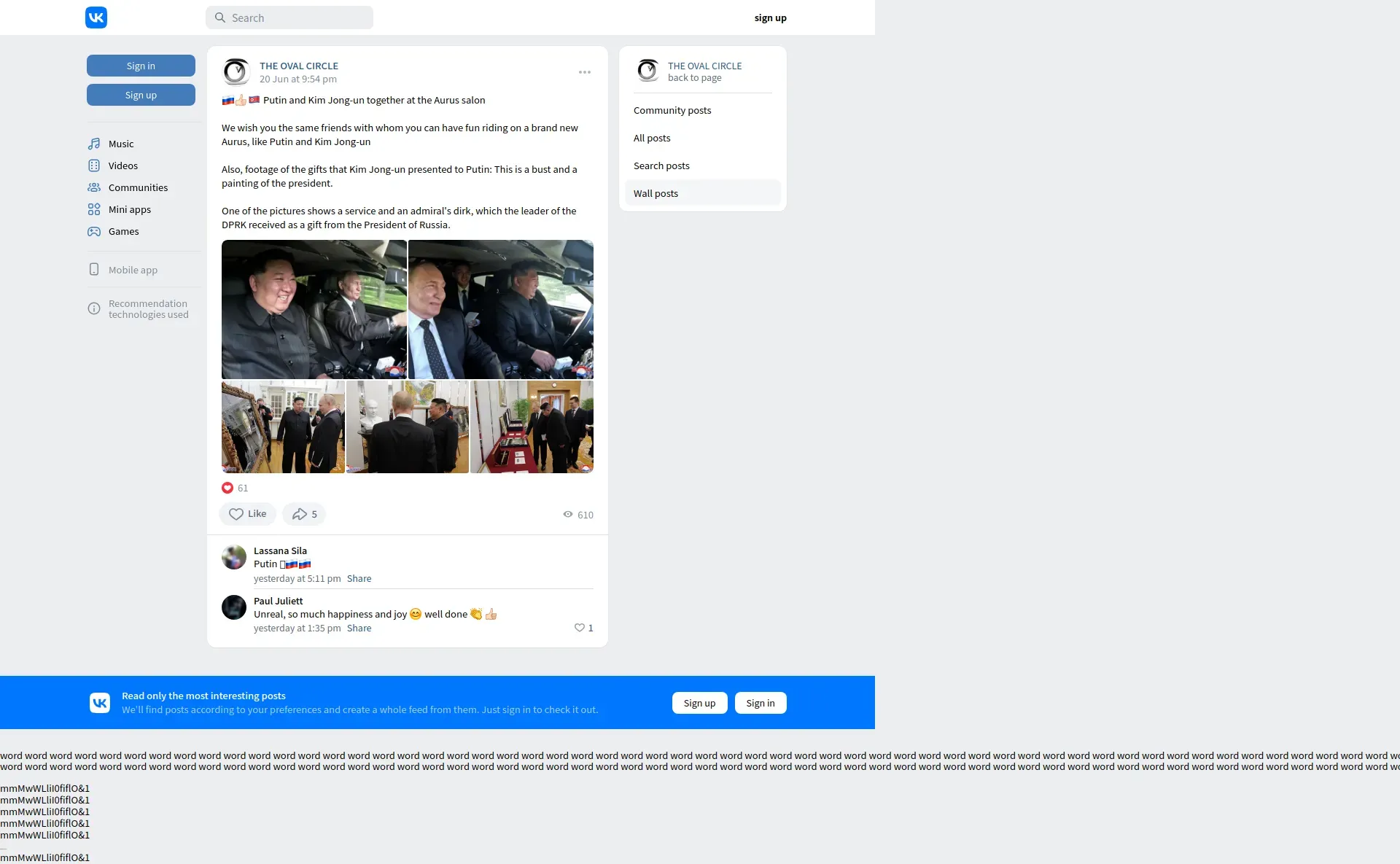
Task: Open Mini apps icon in sidebar
Action: point(94,209)
